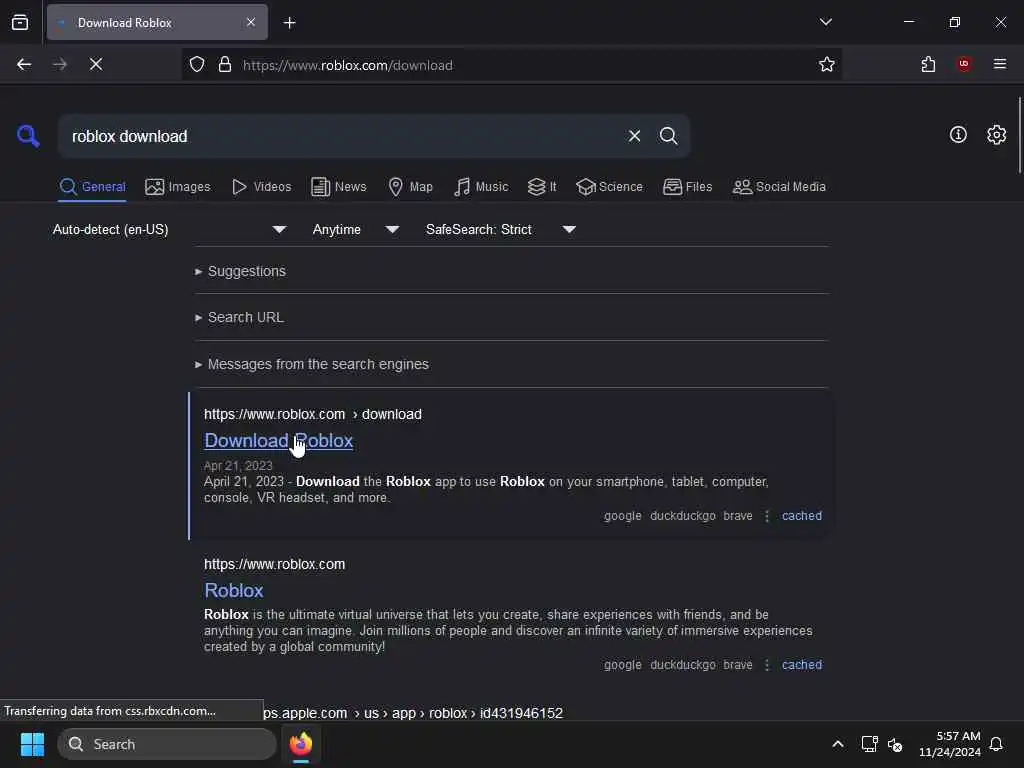Switch to the News category

point(338,187)
